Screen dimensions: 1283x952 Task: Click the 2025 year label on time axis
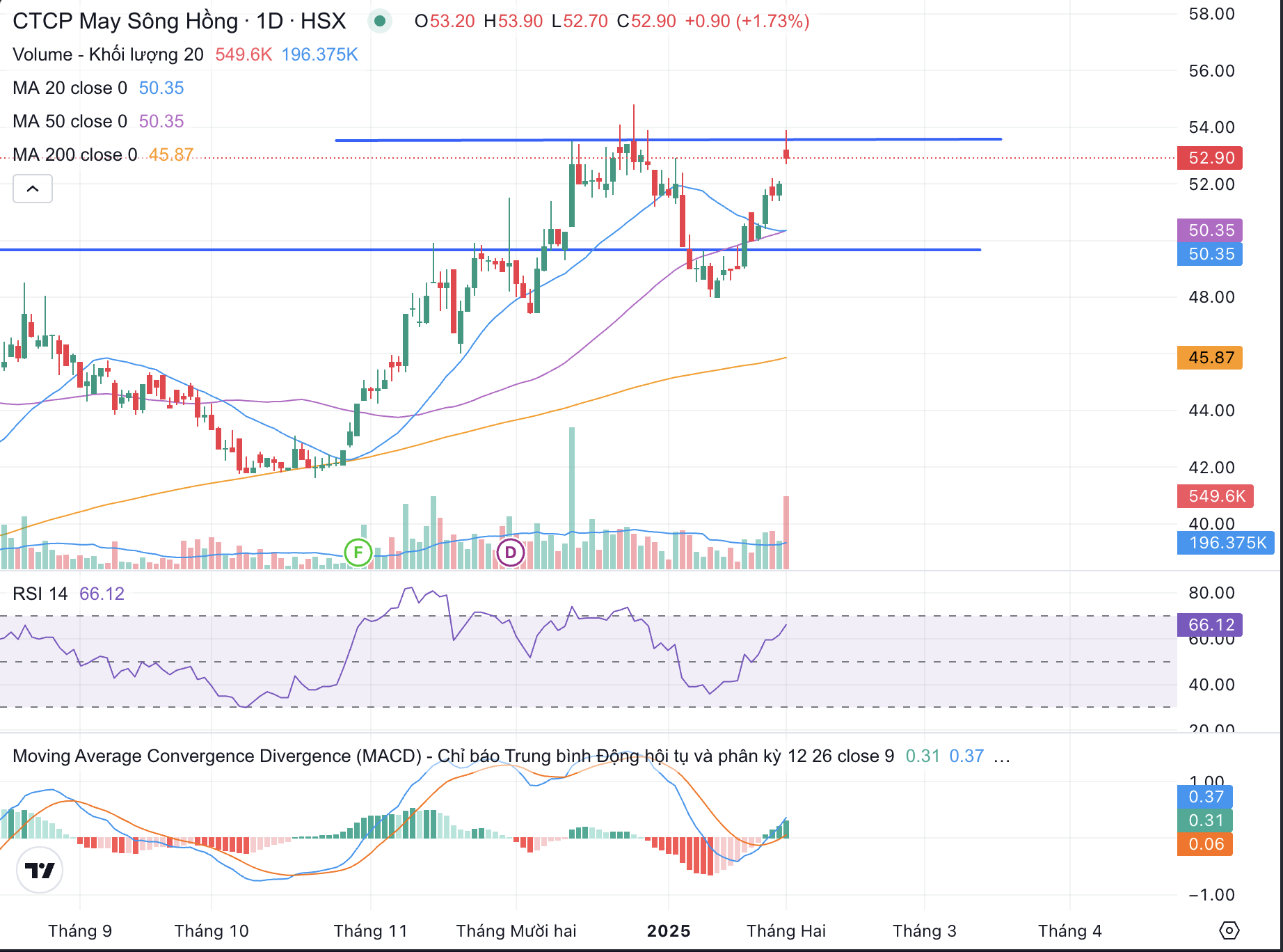pos(669,931)
